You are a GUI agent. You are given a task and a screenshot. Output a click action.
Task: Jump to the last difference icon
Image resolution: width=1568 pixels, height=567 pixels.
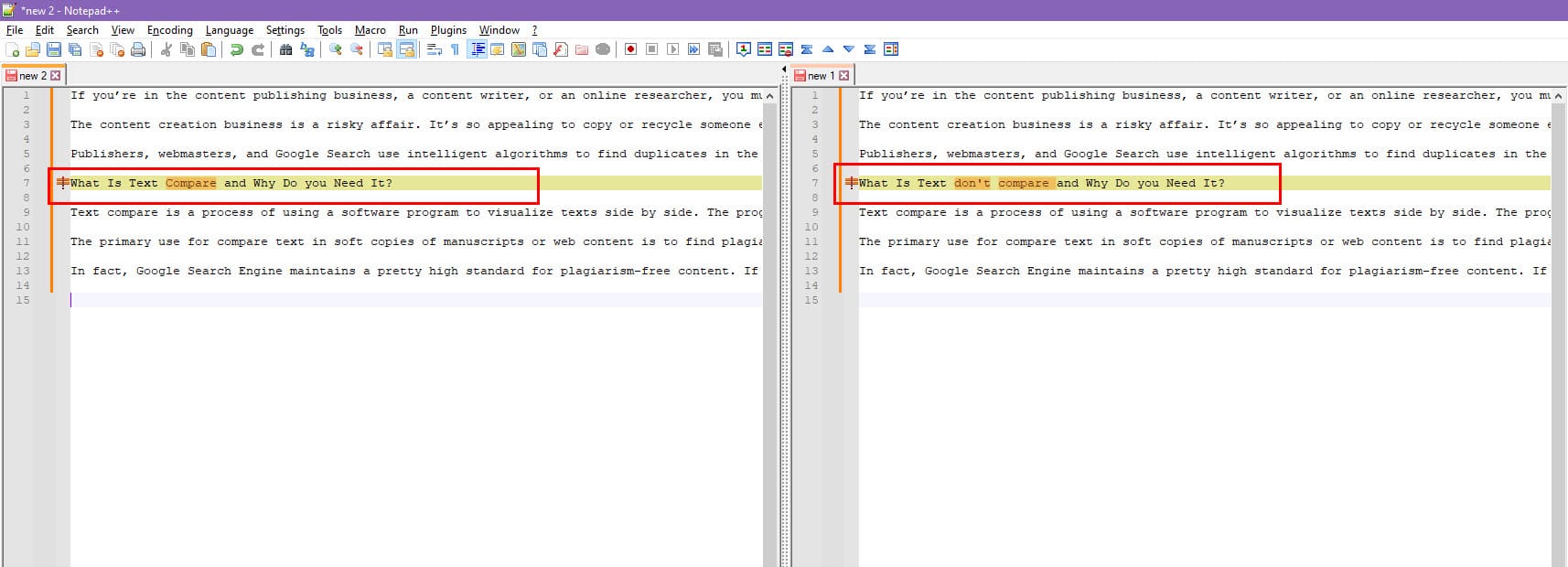point(870,49)
